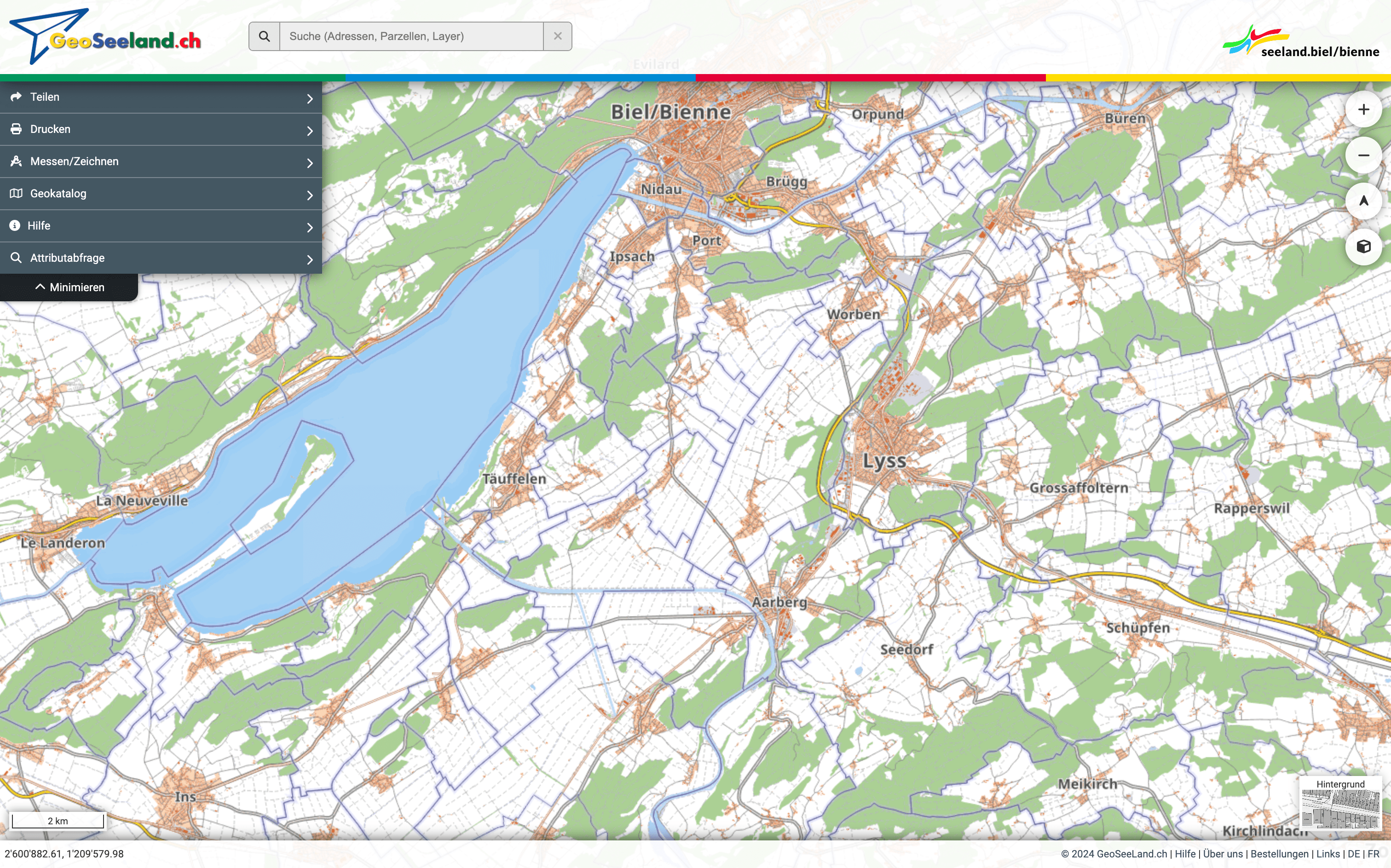Switch language to FR
The width and height of the screenshot is (1391, 868).
[x=1373, y=854]
